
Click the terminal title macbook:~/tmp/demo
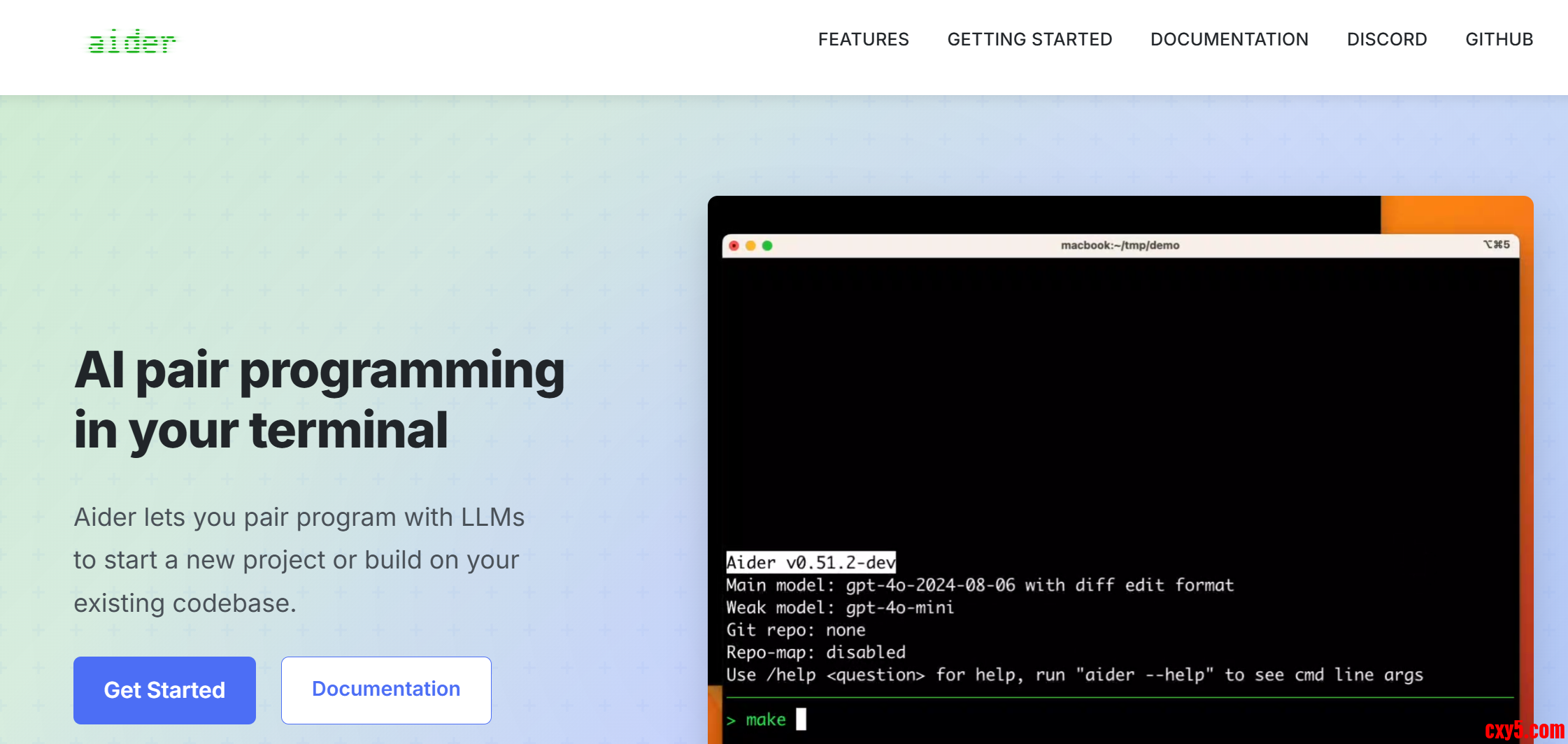coord(1120,245)
